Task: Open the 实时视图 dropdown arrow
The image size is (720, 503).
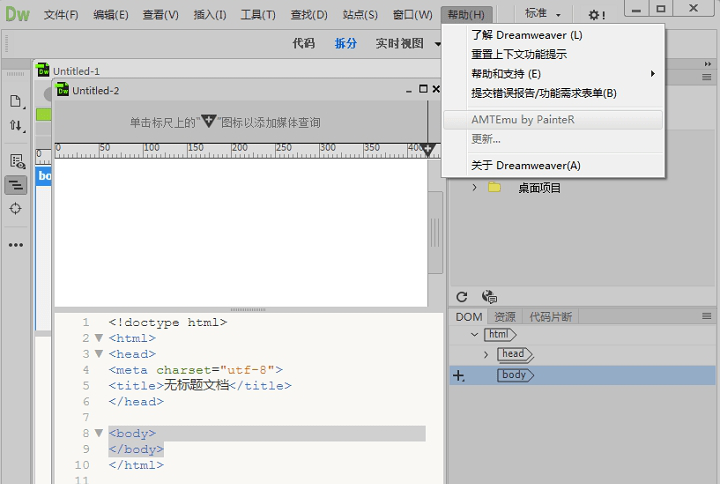Action: coord(437,44)
